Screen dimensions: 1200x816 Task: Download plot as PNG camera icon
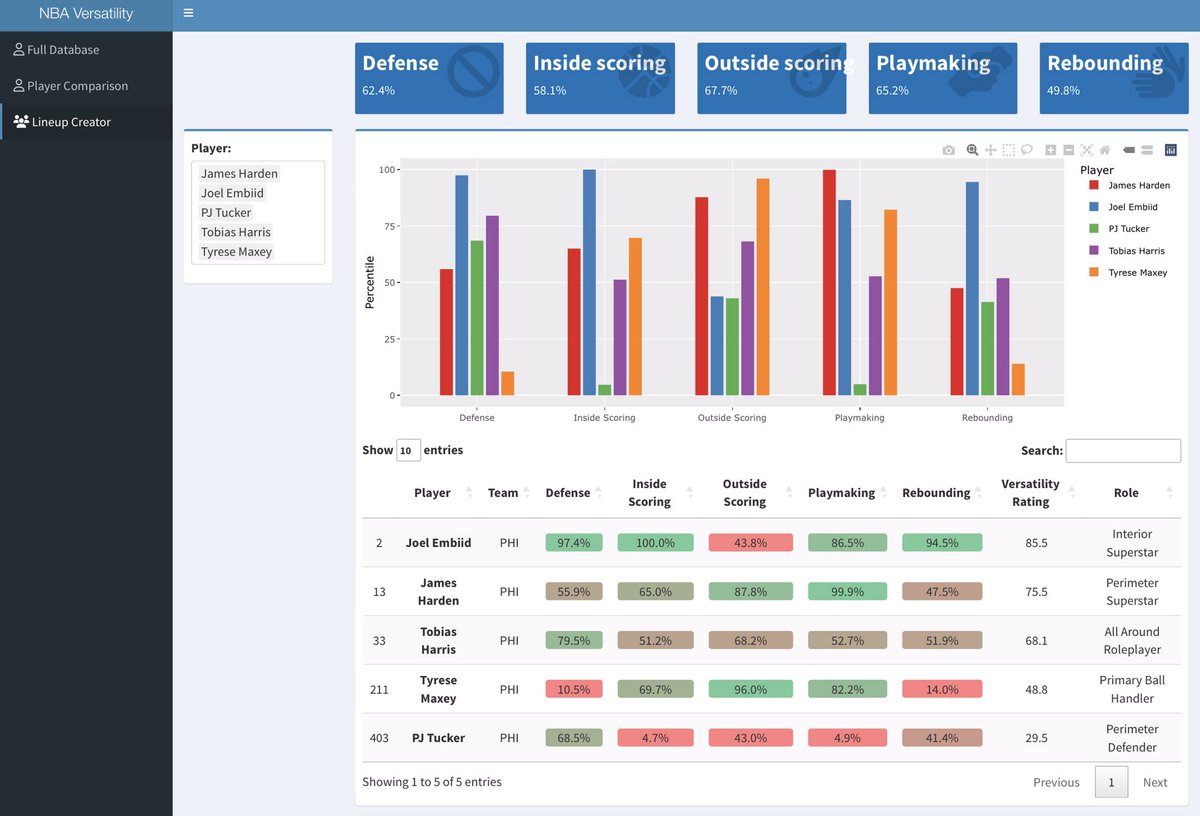click(948, 150)
